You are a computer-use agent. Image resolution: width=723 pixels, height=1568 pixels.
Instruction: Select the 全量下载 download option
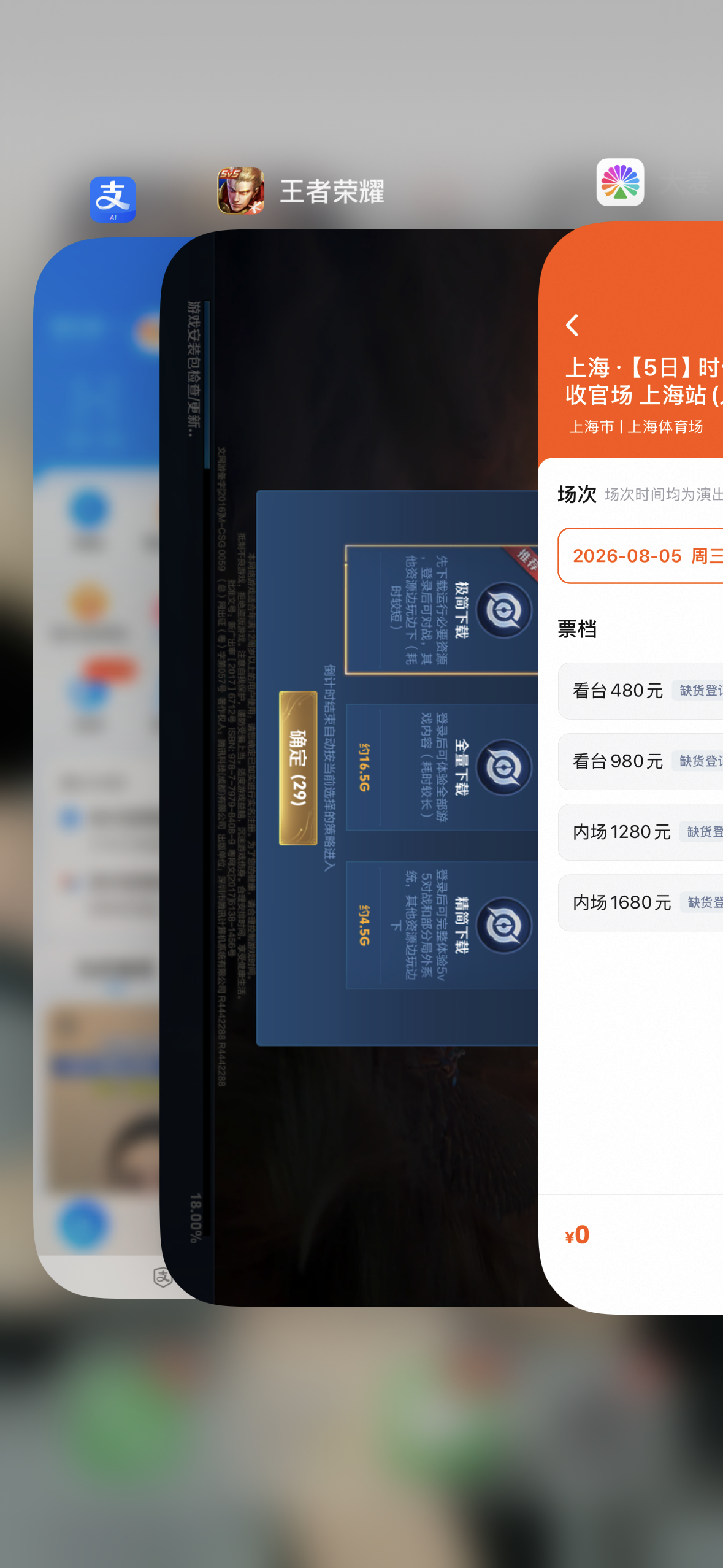click(x=442, y=767)
